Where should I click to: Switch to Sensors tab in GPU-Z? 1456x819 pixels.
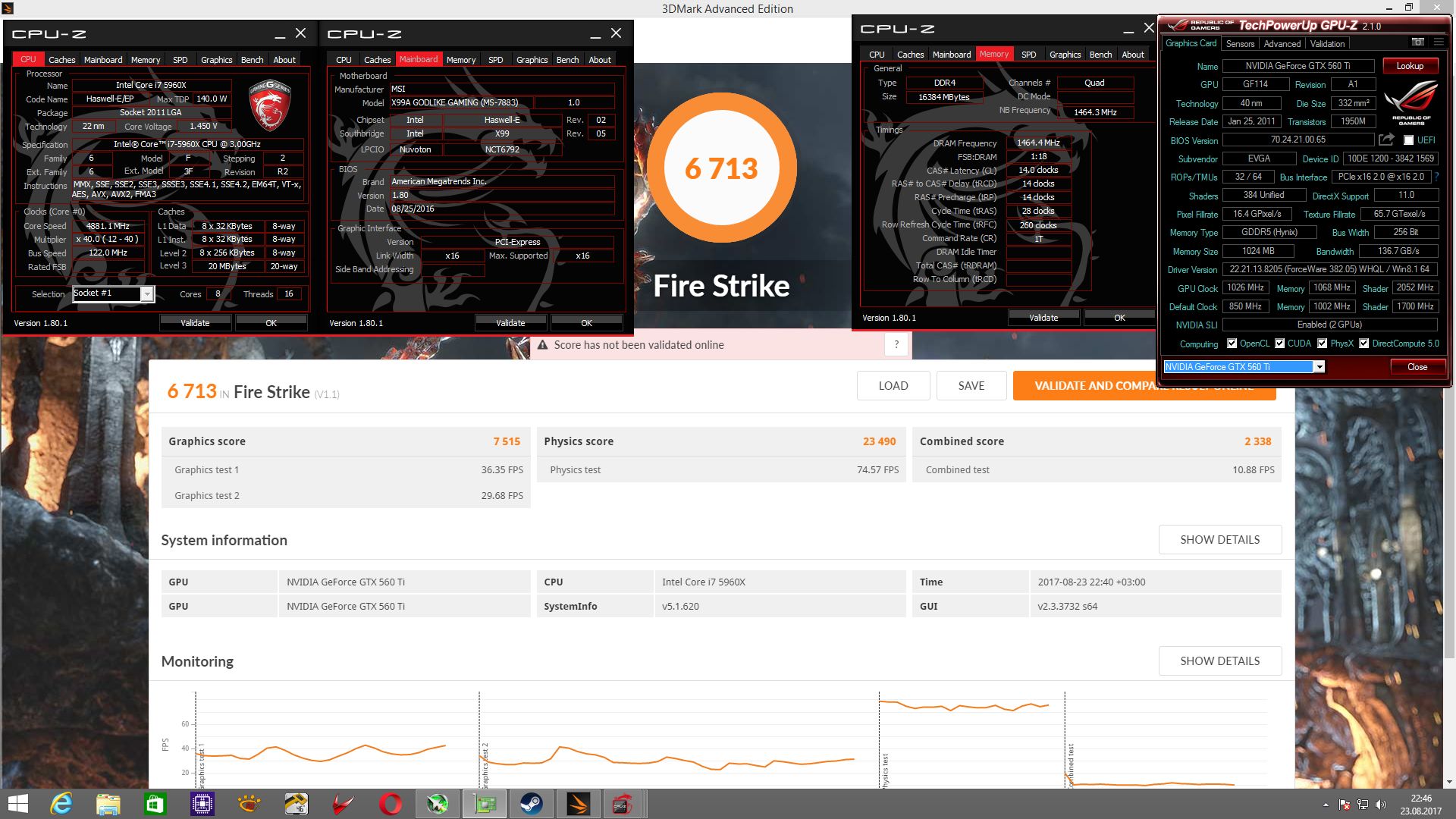pos(1240,44)
